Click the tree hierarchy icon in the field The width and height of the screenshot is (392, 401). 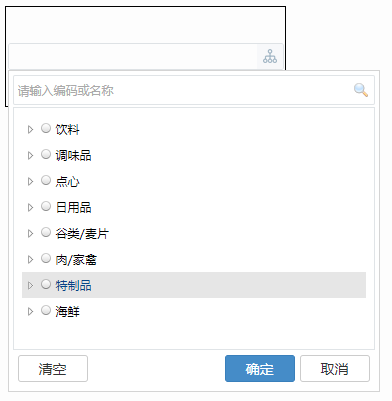tap(270, 56)
